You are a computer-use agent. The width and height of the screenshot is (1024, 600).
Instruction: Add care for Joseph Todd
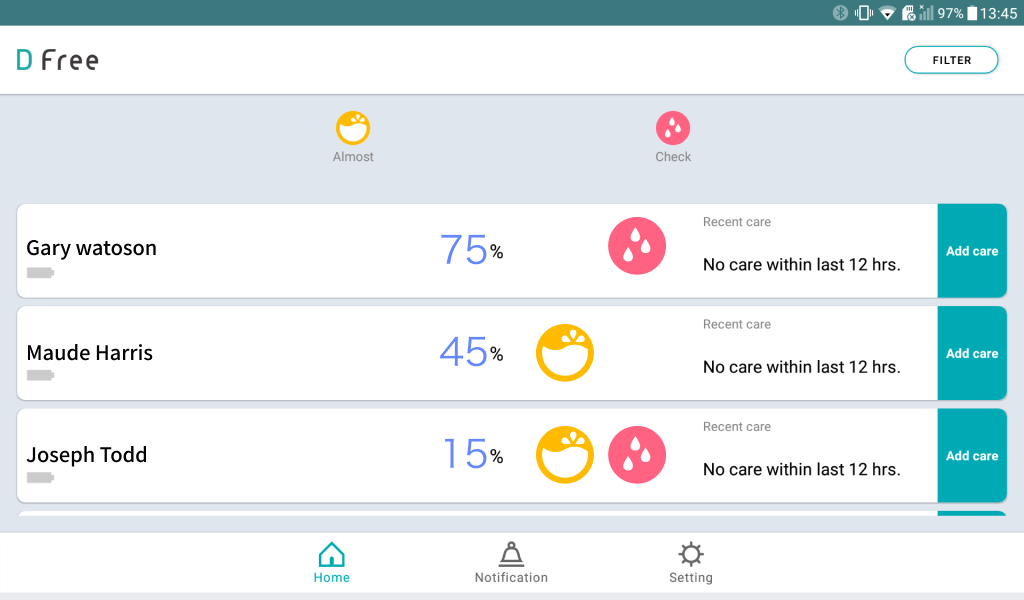tap(972, 456)
